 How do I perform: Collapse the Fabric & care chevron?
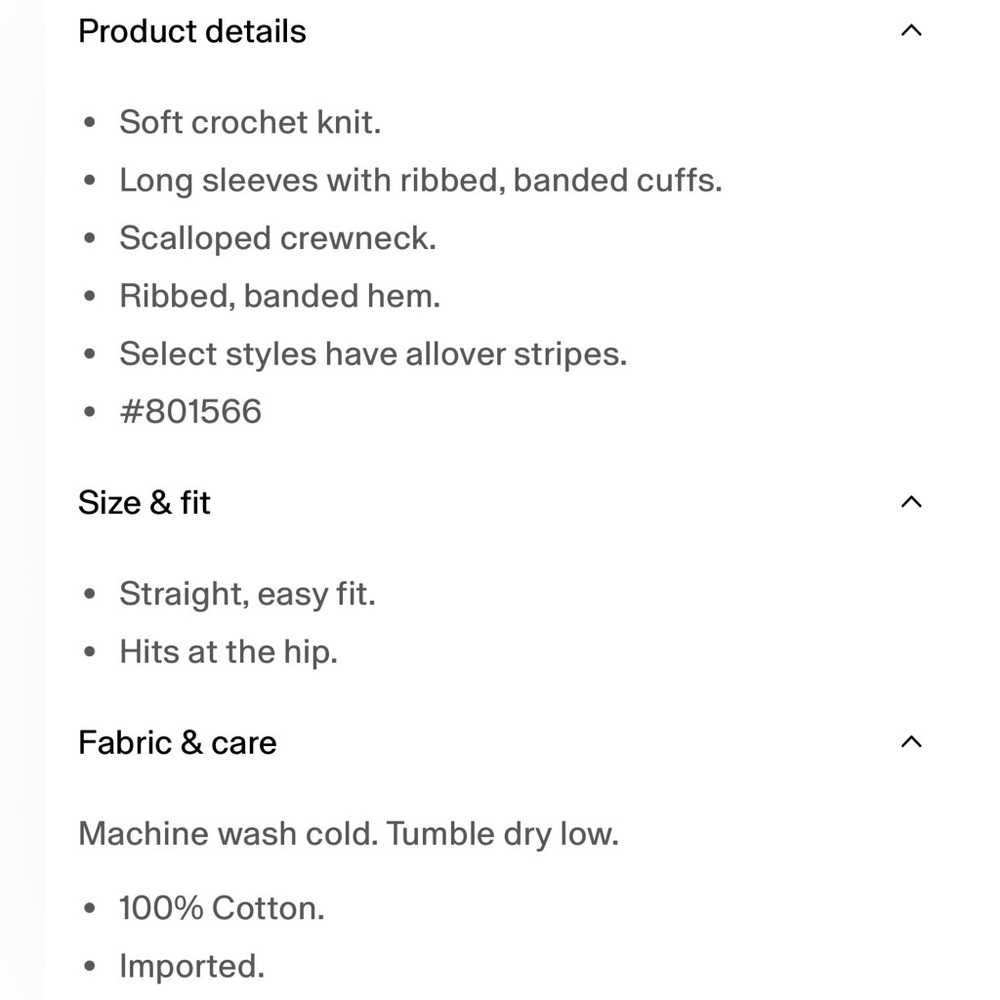click(x=911, y=742)
